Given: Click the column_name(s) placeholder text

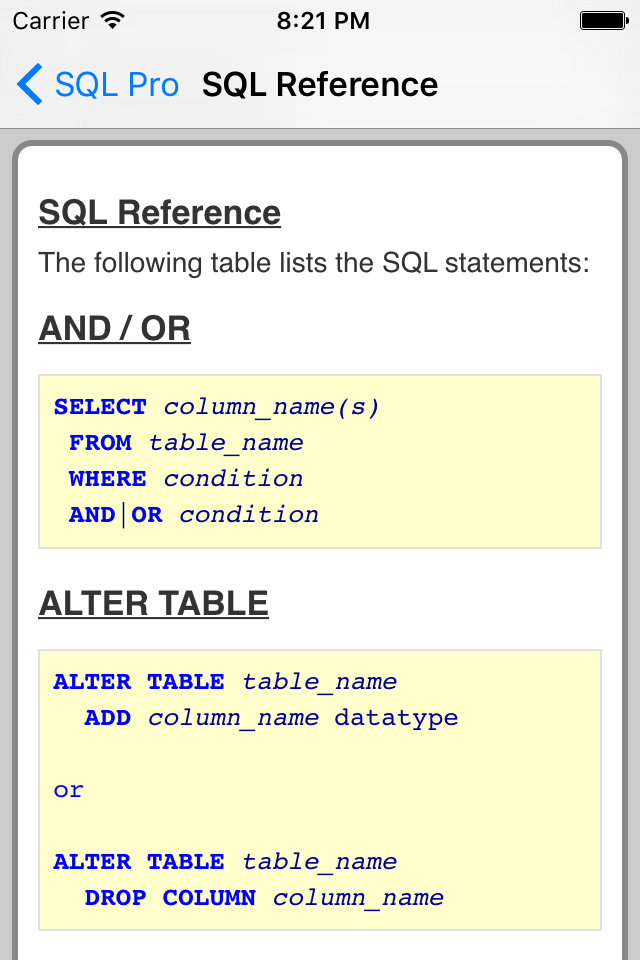Looking at the screenshot, I should (272, 407).
